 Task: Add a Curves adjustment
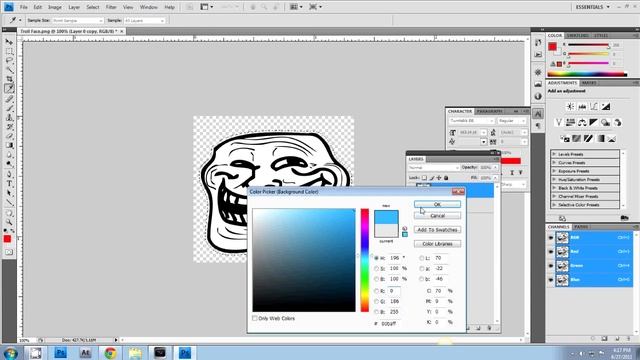tap(594, 107)
